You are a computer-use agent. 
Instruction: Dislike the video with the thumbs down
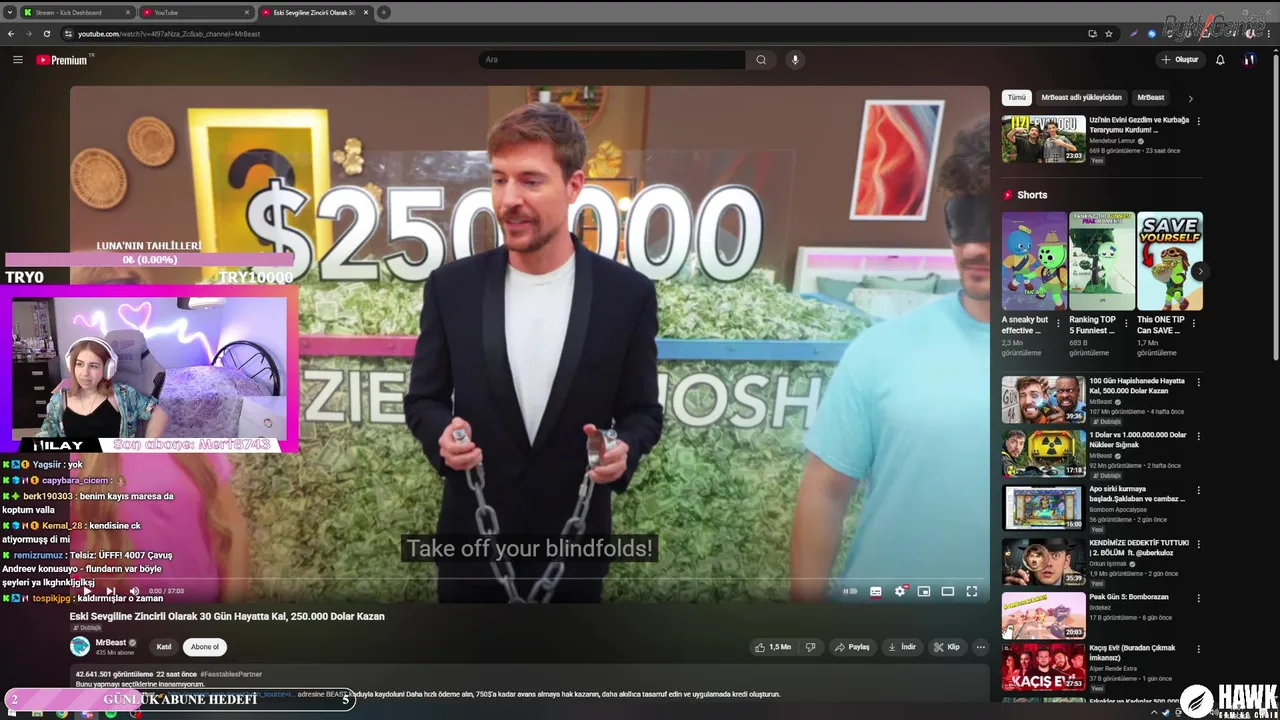(811, 647)
